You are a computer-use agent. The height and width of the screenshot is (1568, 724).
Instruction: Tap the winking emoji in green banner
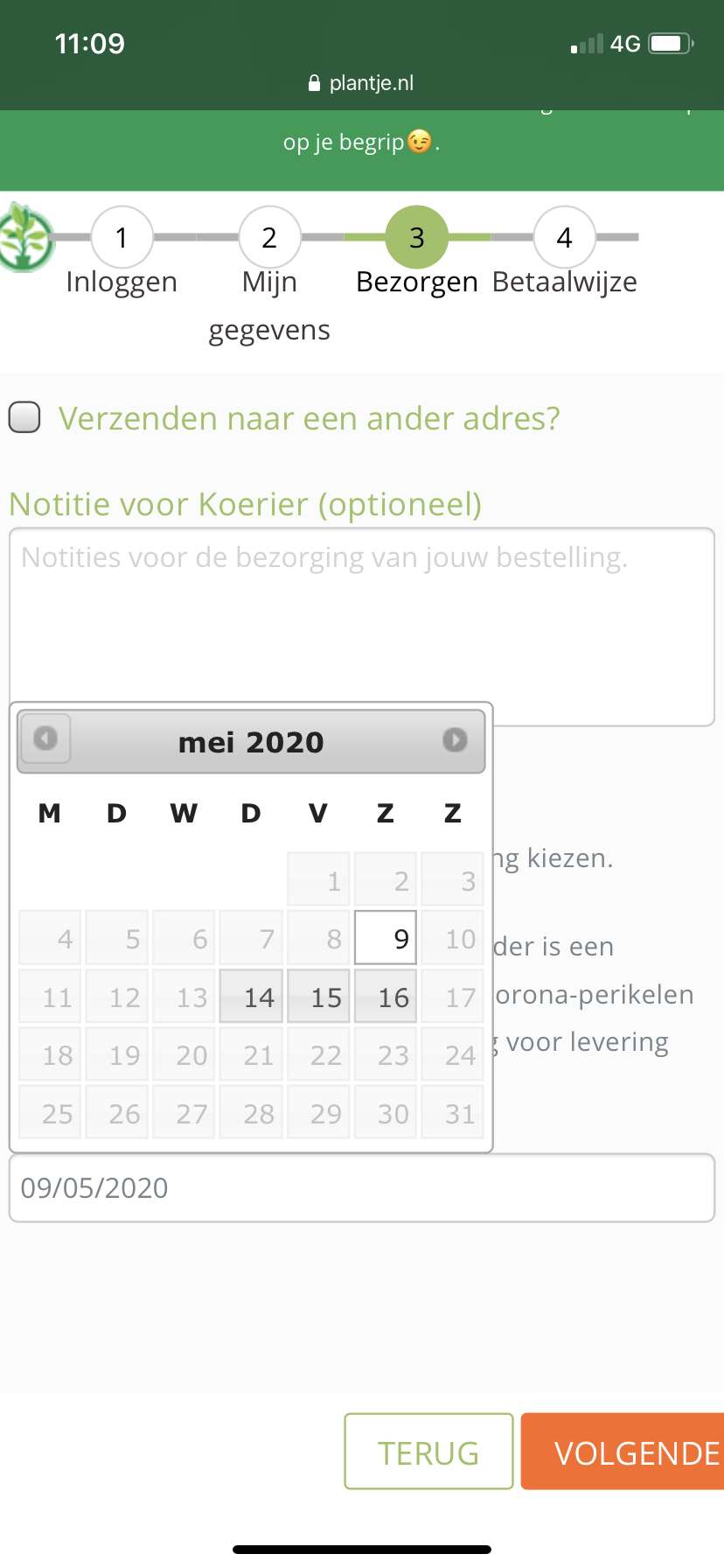(x=420, y=141)
